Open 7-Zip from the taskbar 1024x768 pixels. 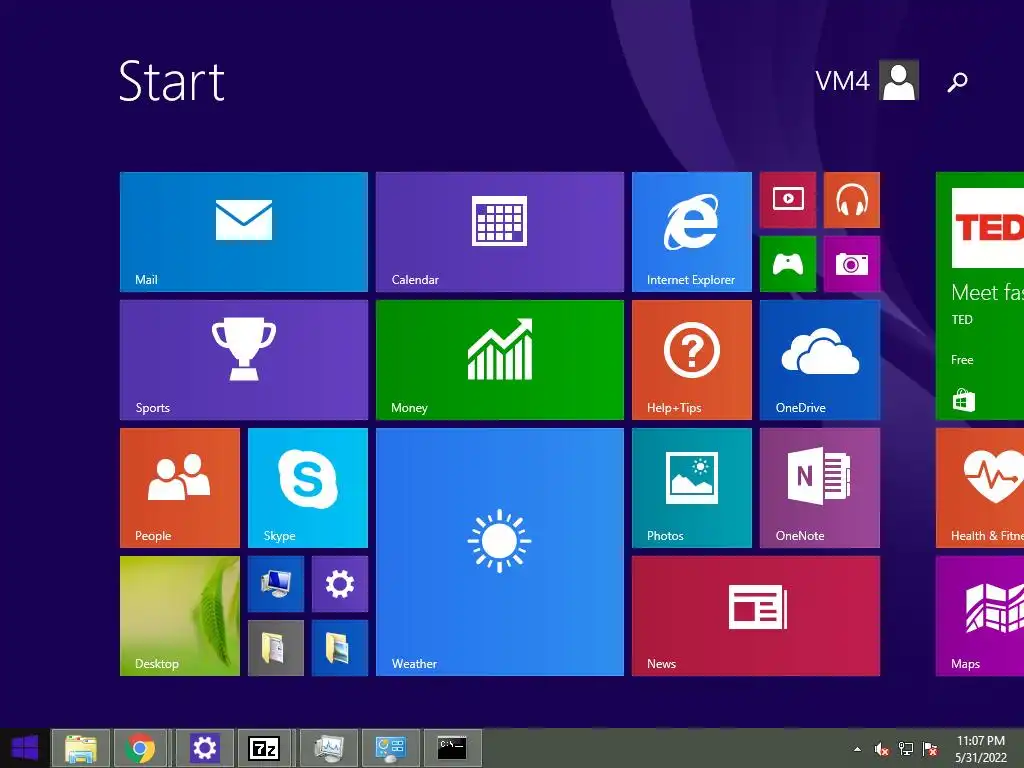click(x=264, y=748)
